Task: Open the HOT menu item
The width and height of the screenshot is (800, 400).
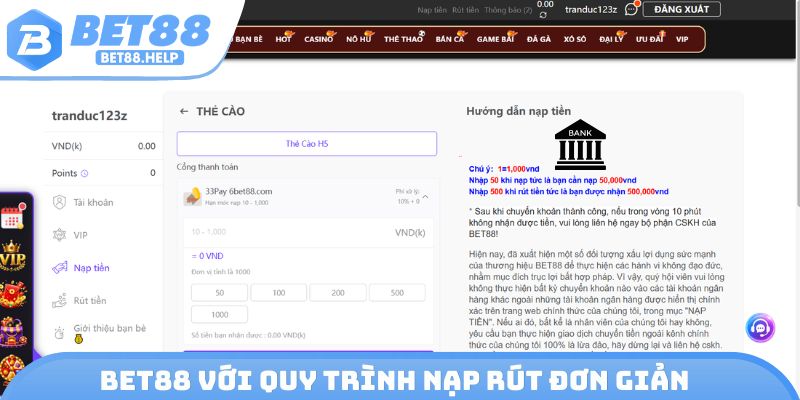Action: (x=283, y=39)
